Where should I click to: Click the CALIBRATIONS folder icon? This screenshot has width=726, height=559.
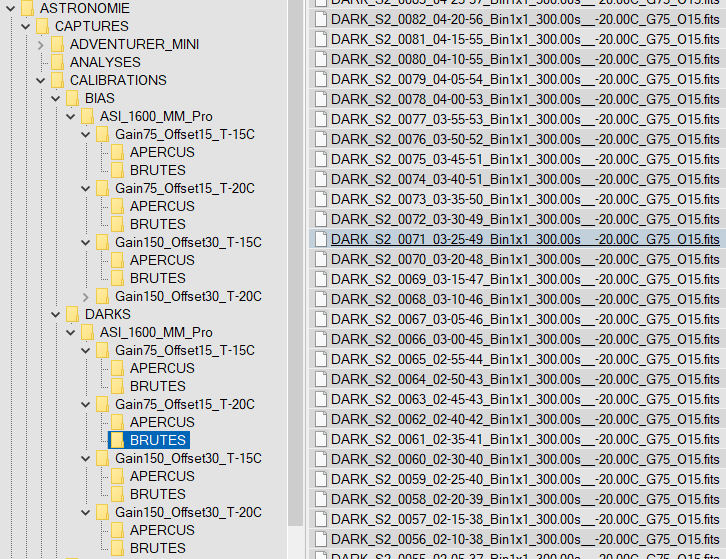[57, 80]
